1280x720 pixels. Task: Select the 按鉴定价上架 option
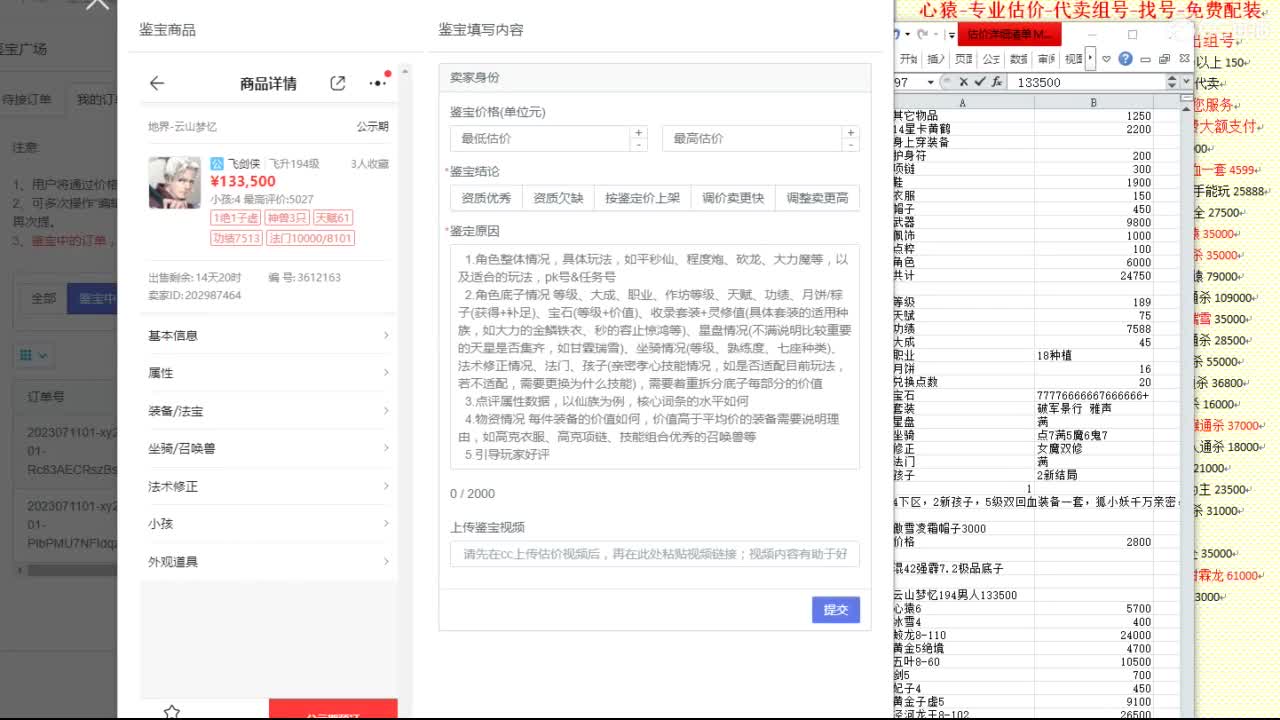644,197
